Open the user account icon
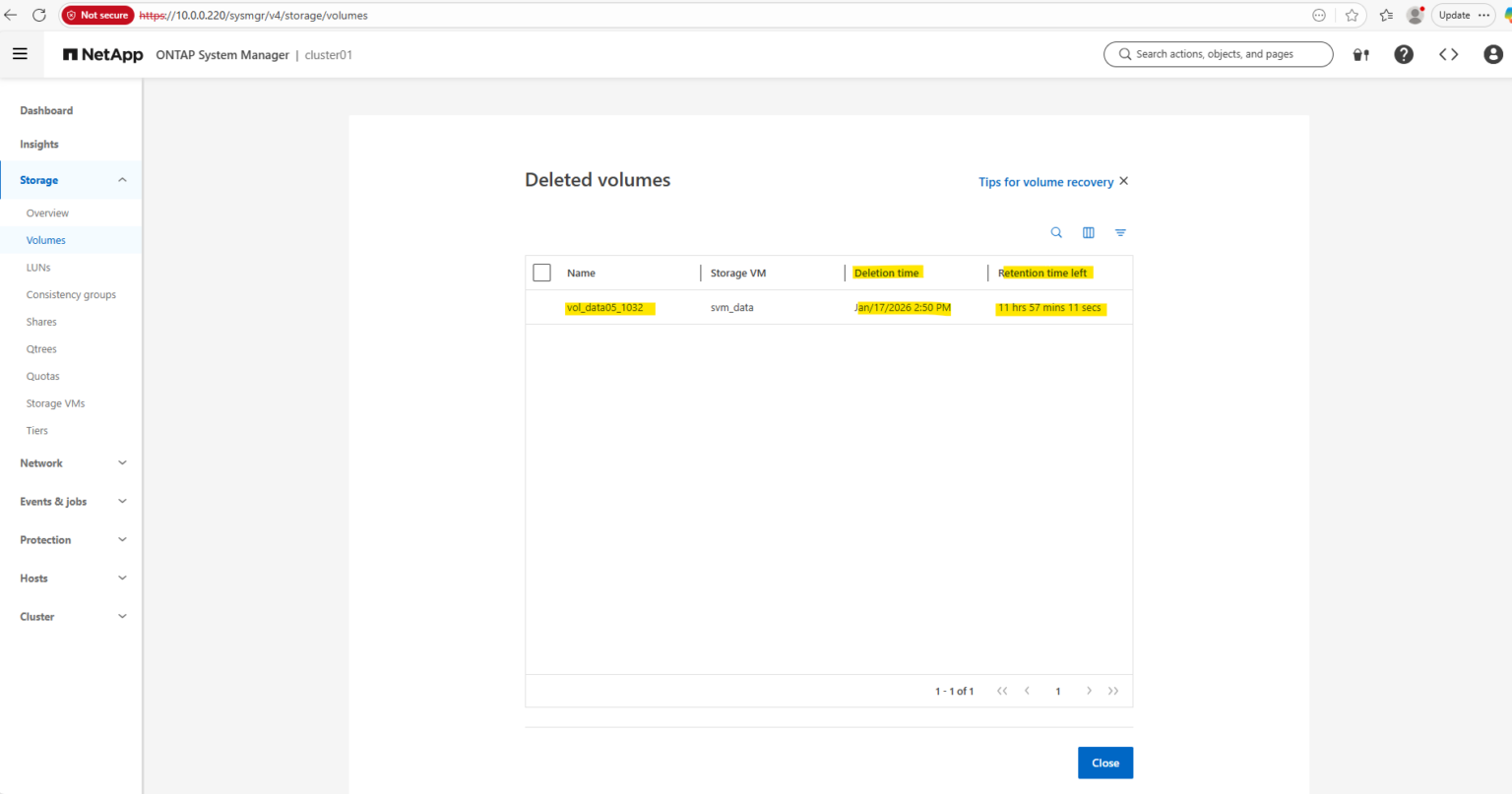This screenshot has height=794, width=1512. [x=1492, y=54]
